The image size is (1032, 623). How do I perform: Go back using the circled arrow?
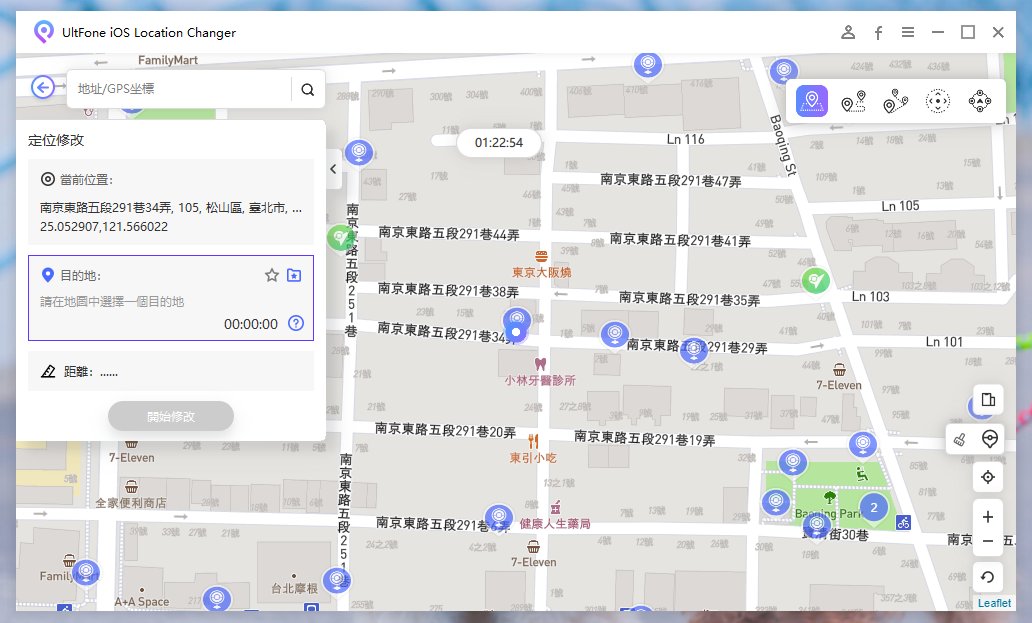[43, 87]
